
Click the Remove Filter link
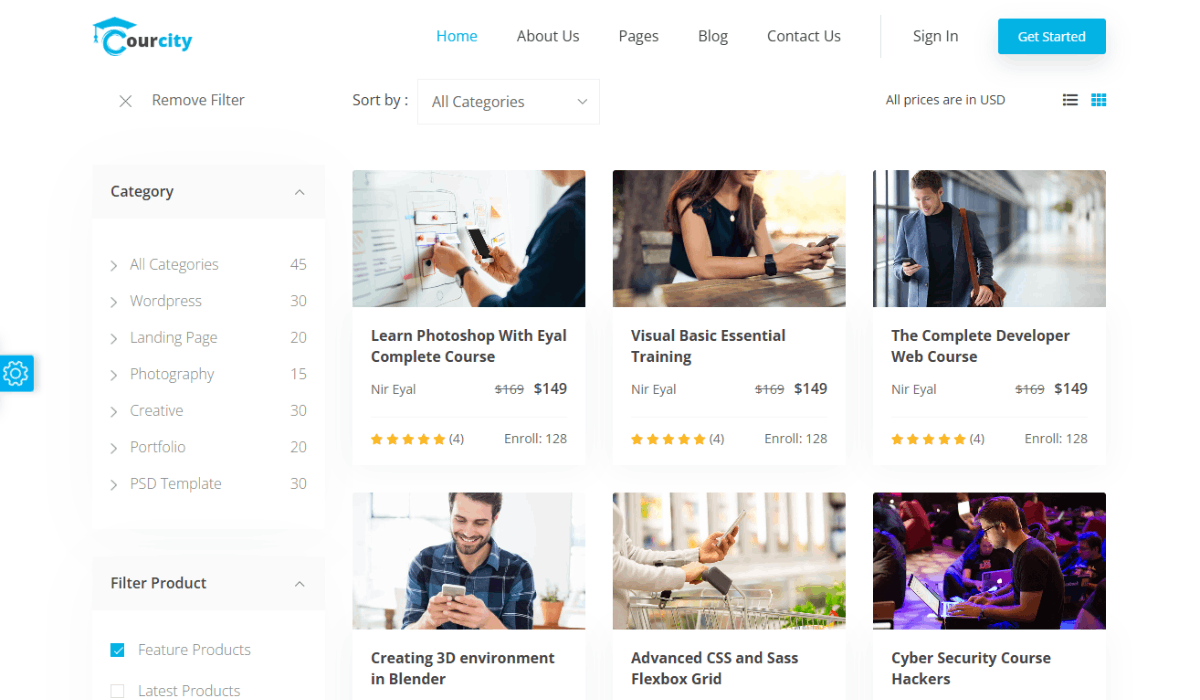(x=198, y=100)
